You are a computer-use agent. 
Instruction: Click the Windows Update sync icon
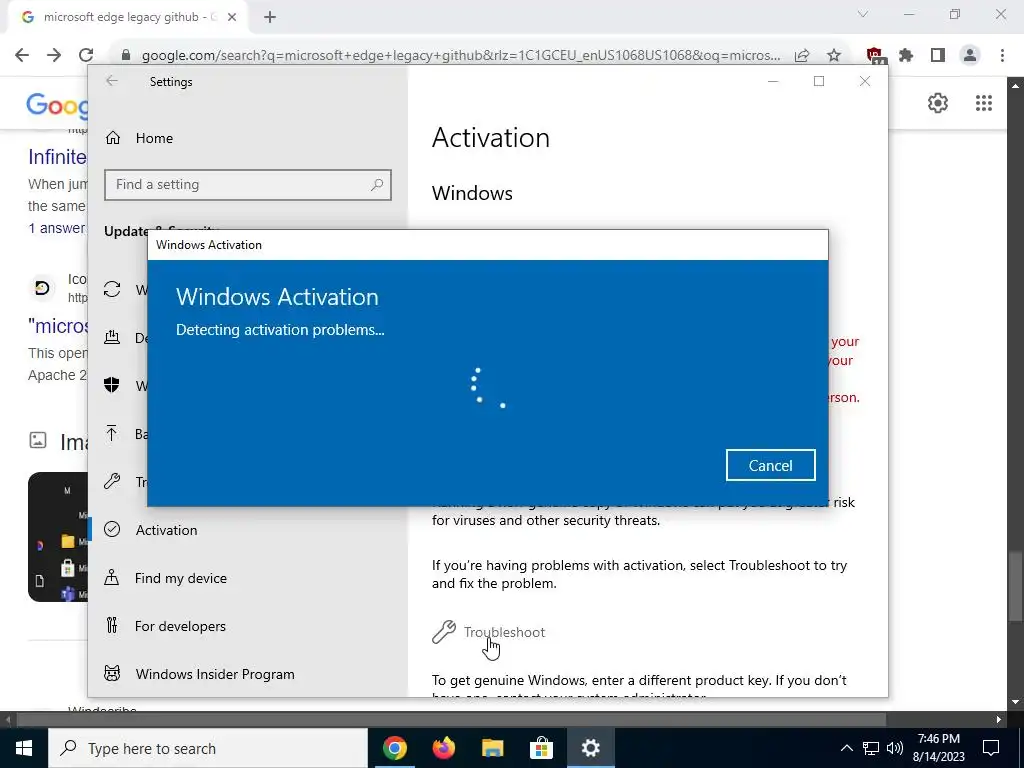[112, 289]
